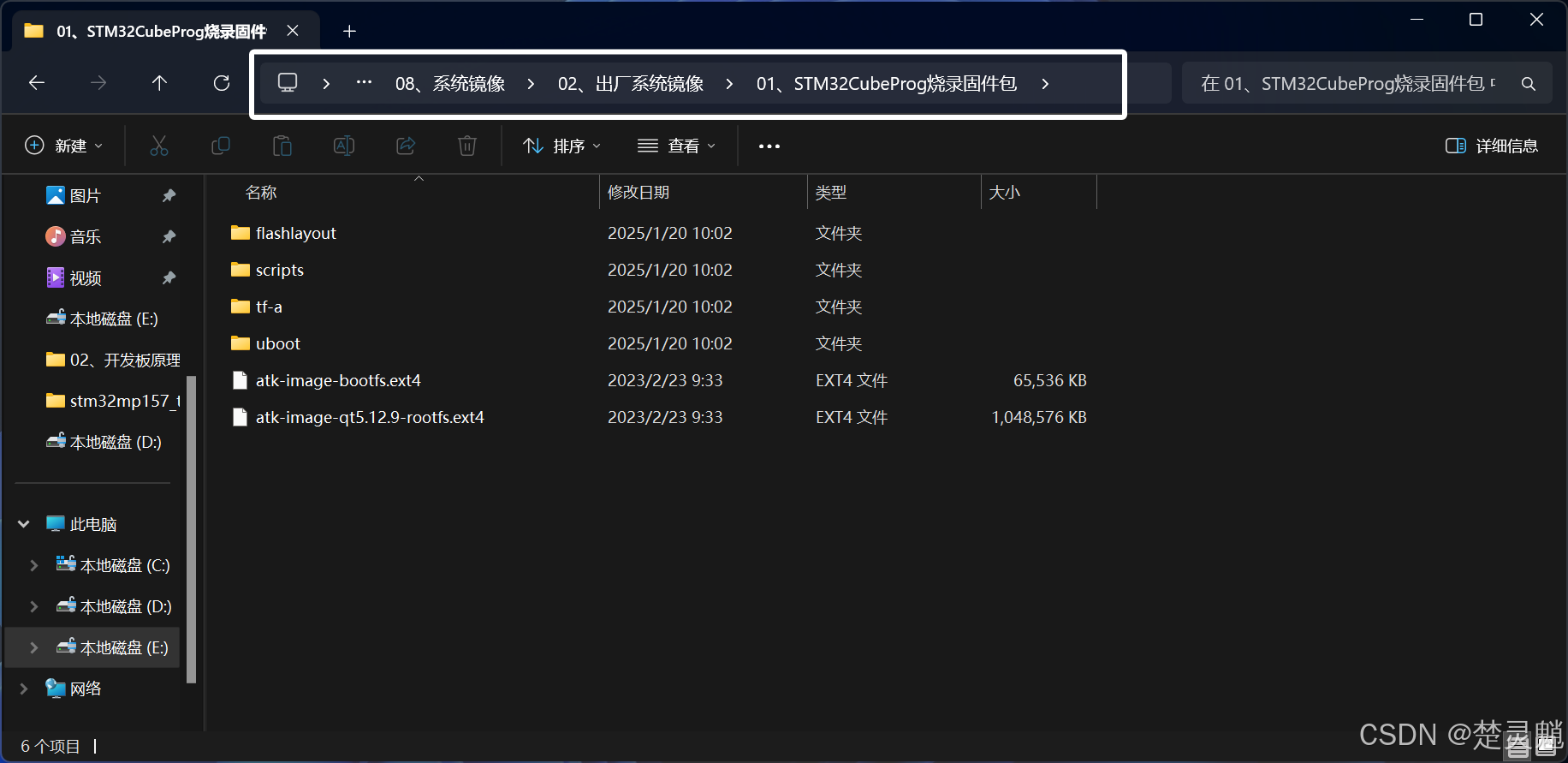Toggle the 详细信息 details pane
The height and width of the screenshot is (763, 1568).
coord(1492,146)
